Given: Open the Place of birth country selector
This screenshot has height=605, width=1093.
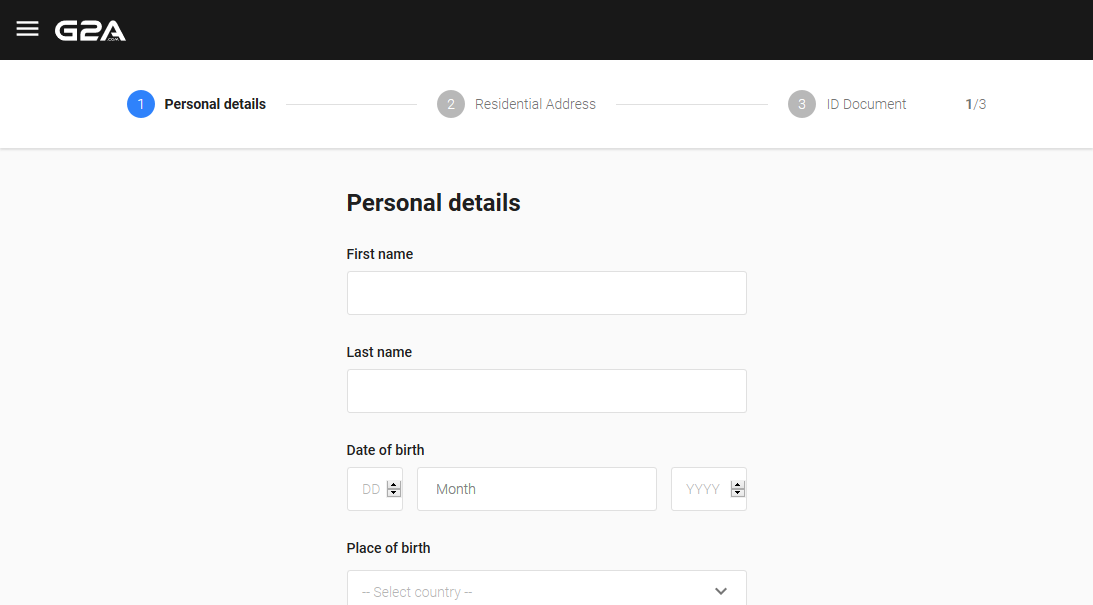Looking at the screenshot, I should [546, 588].
